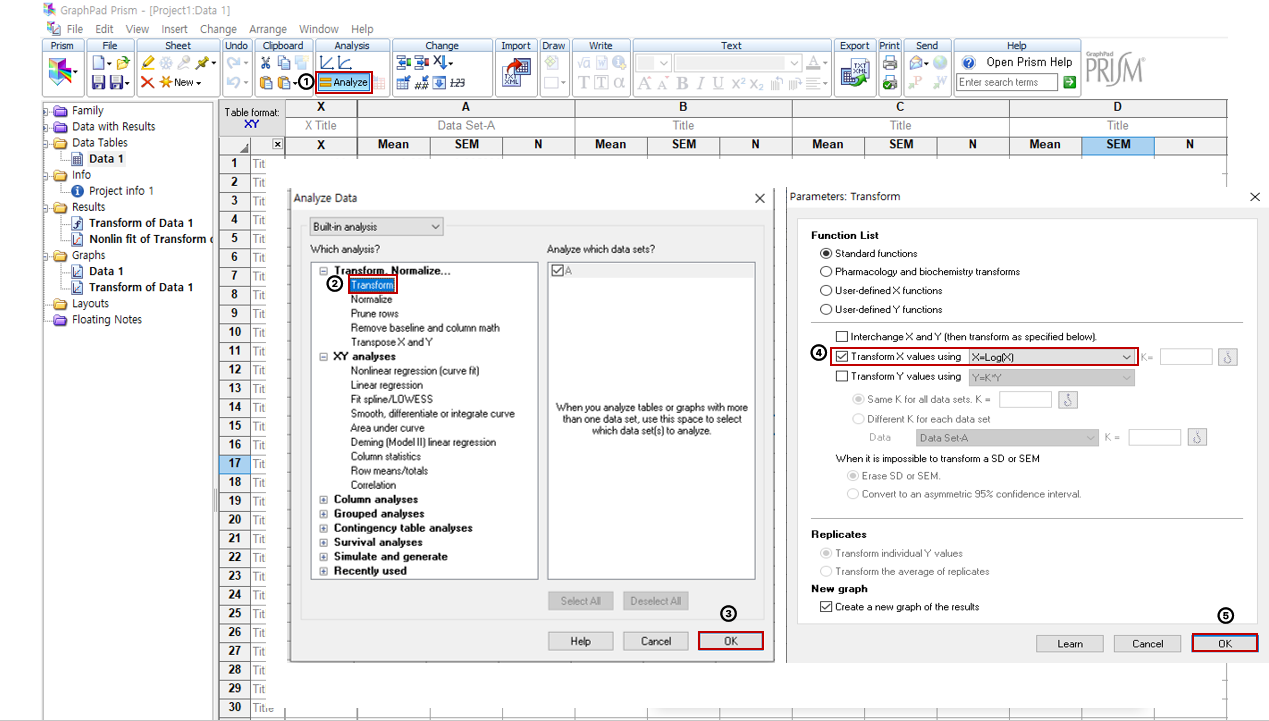Click the nonlinear regression shortcut icon
1269x721 pixels.
click(x=344, y=62)
